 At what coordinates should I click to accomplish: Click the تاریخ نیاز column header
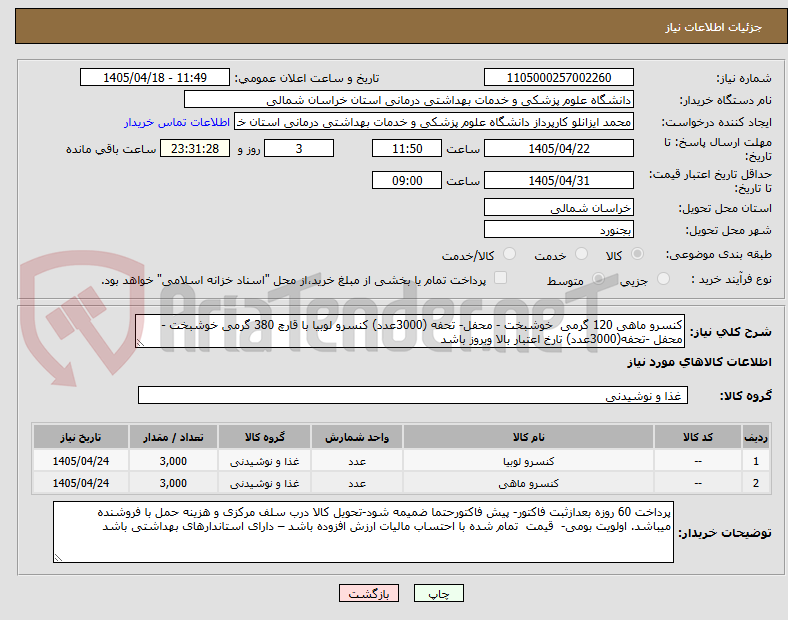(x=81, y=437)
